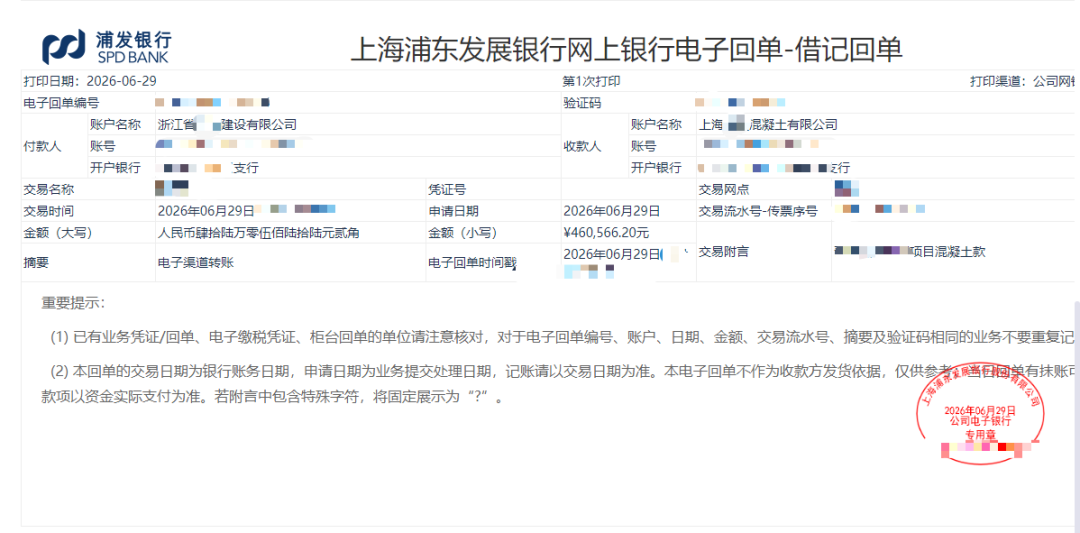Select the 申请日期 value 2026年06月29日
Viewport: 1080px width, 533px height.
click(x=612, y=211)
